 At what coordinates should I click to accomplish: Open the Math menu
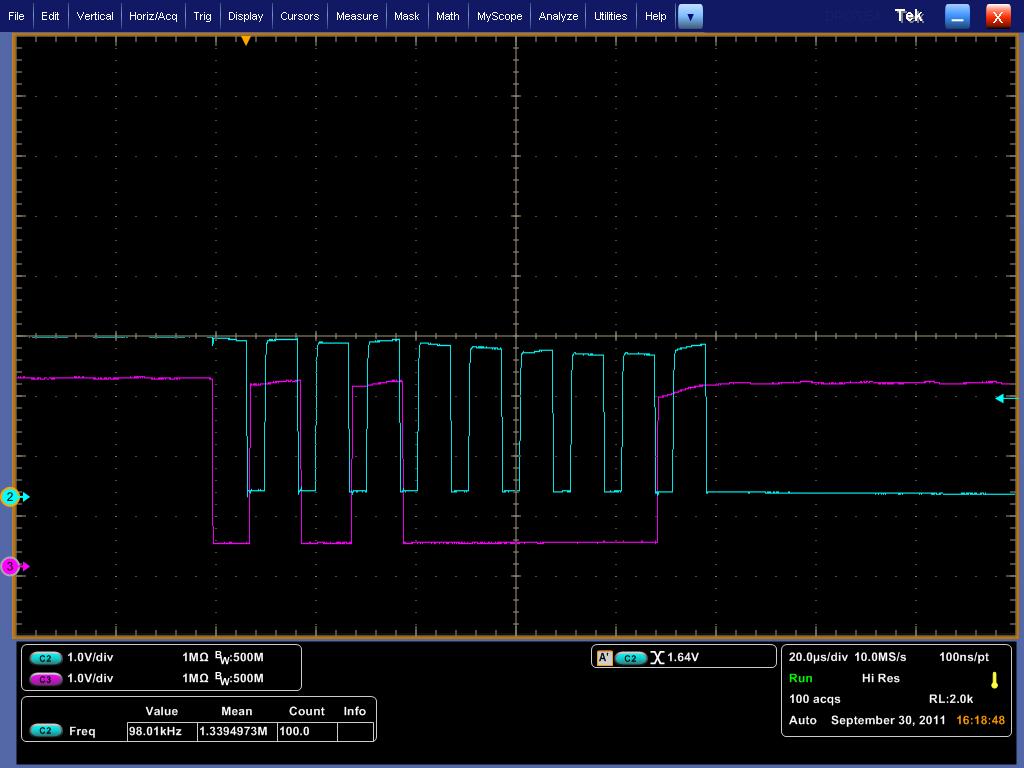click(x=447, y=16)
